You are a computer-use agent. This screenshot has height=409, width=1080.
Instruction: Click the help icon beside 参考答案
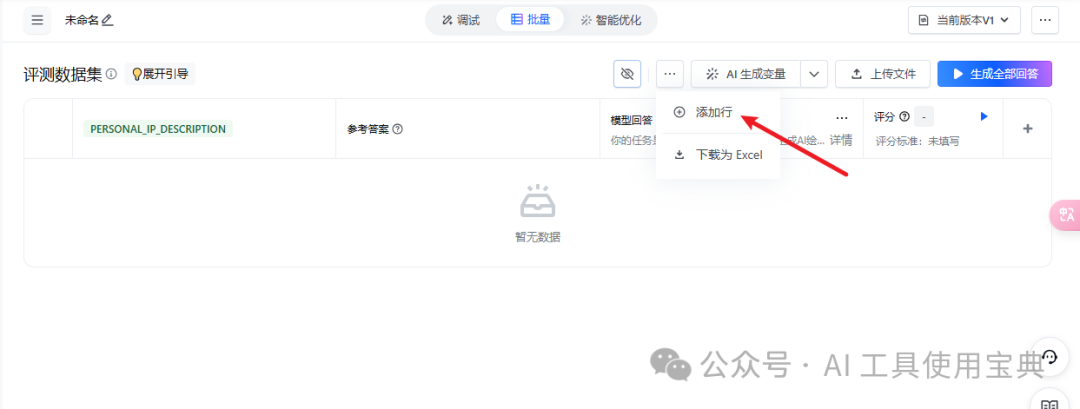(397, 129)
